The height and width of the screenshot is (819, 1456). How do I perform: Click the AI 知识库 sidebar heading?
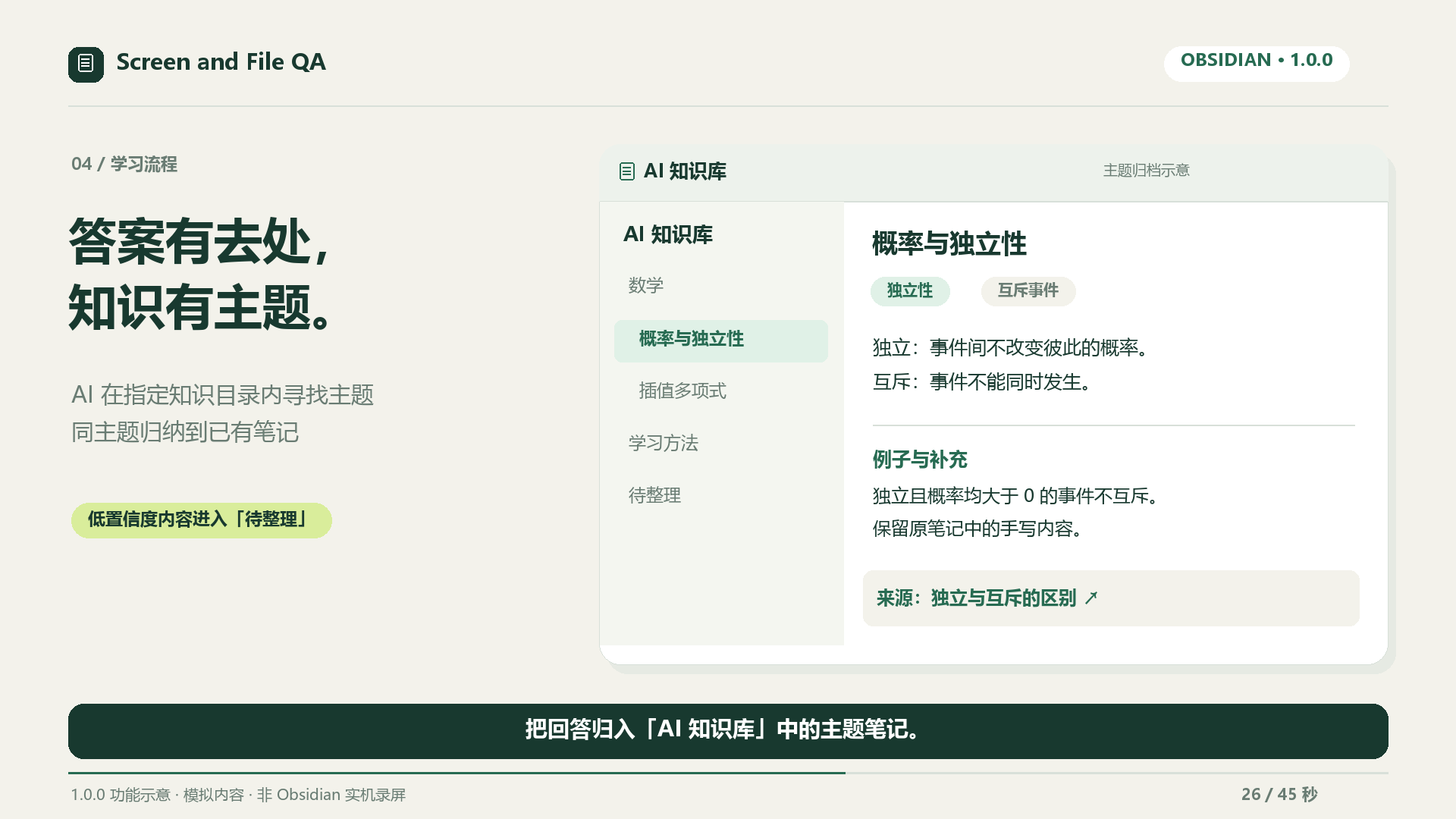[668, 235]
